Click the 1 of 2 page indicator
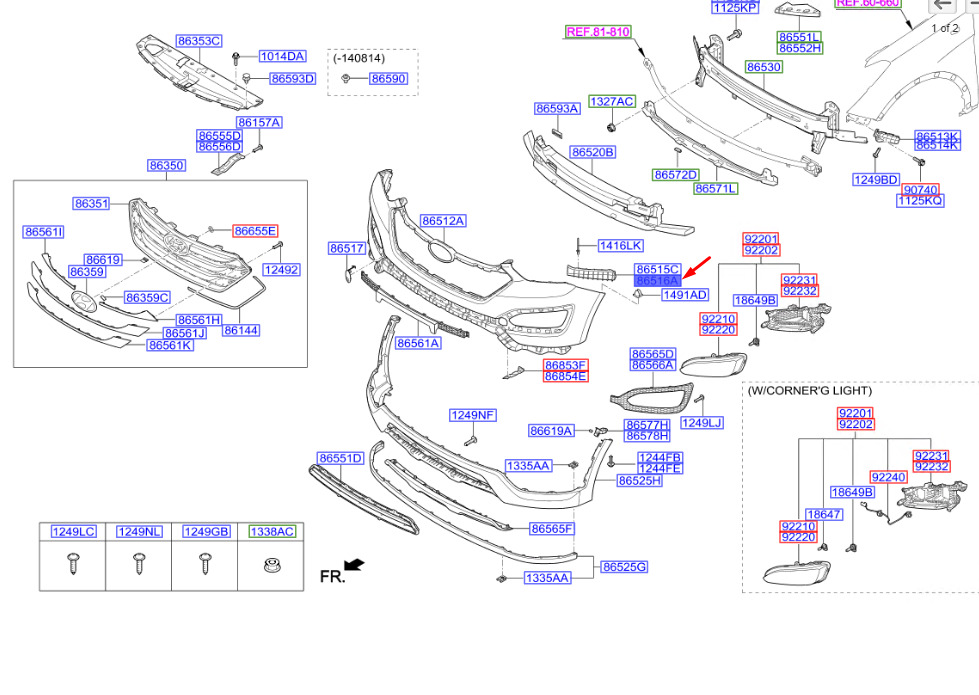This screenshot has height=695, width=979. click(x=945, y=28)
